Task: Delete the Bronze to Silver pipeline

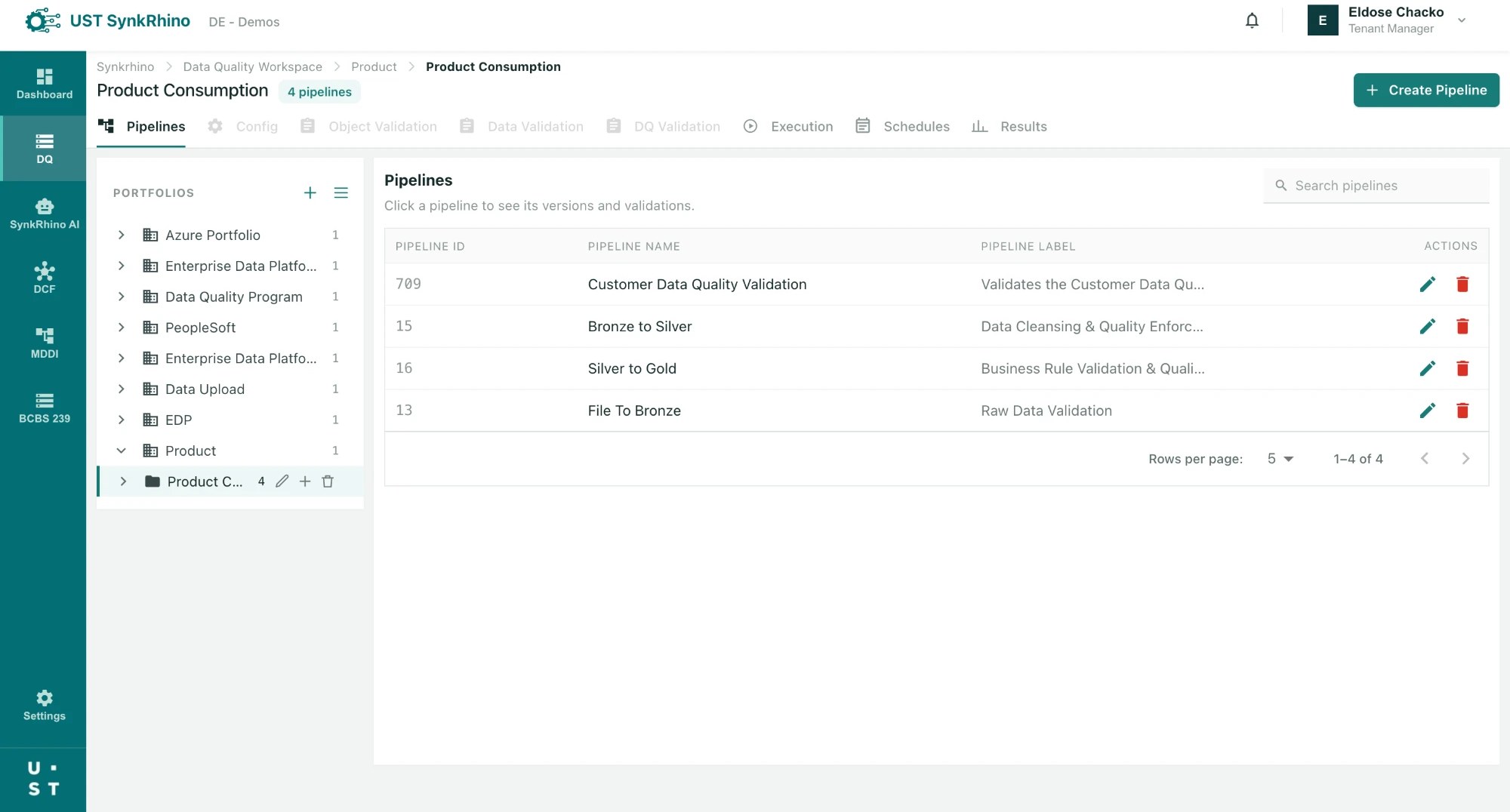Action: point(1462,327)
